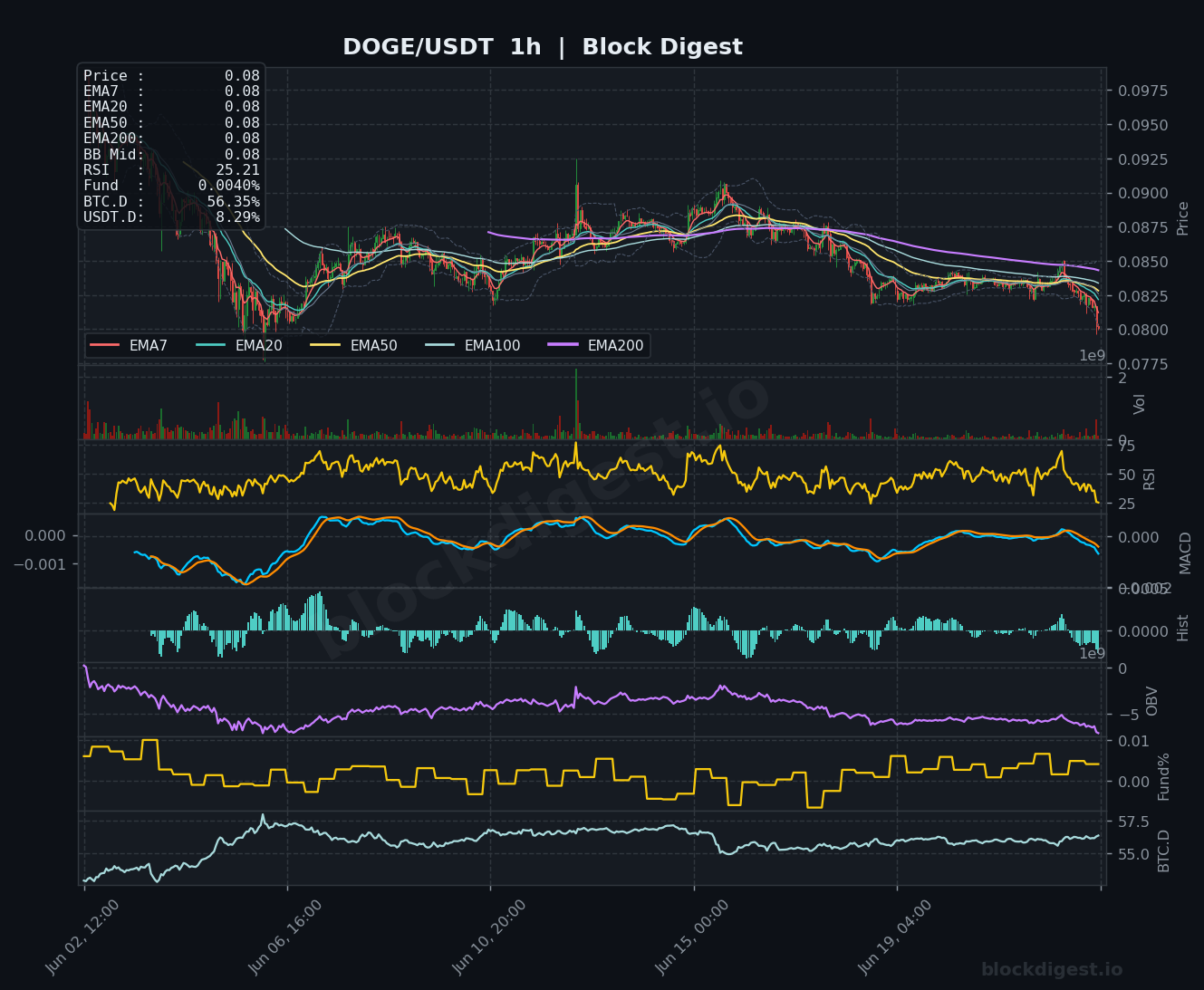The height and width of the screenshot is (990, 1204).
Task: Click the EMA50 legend label
Action: click(x=374, y=345)
